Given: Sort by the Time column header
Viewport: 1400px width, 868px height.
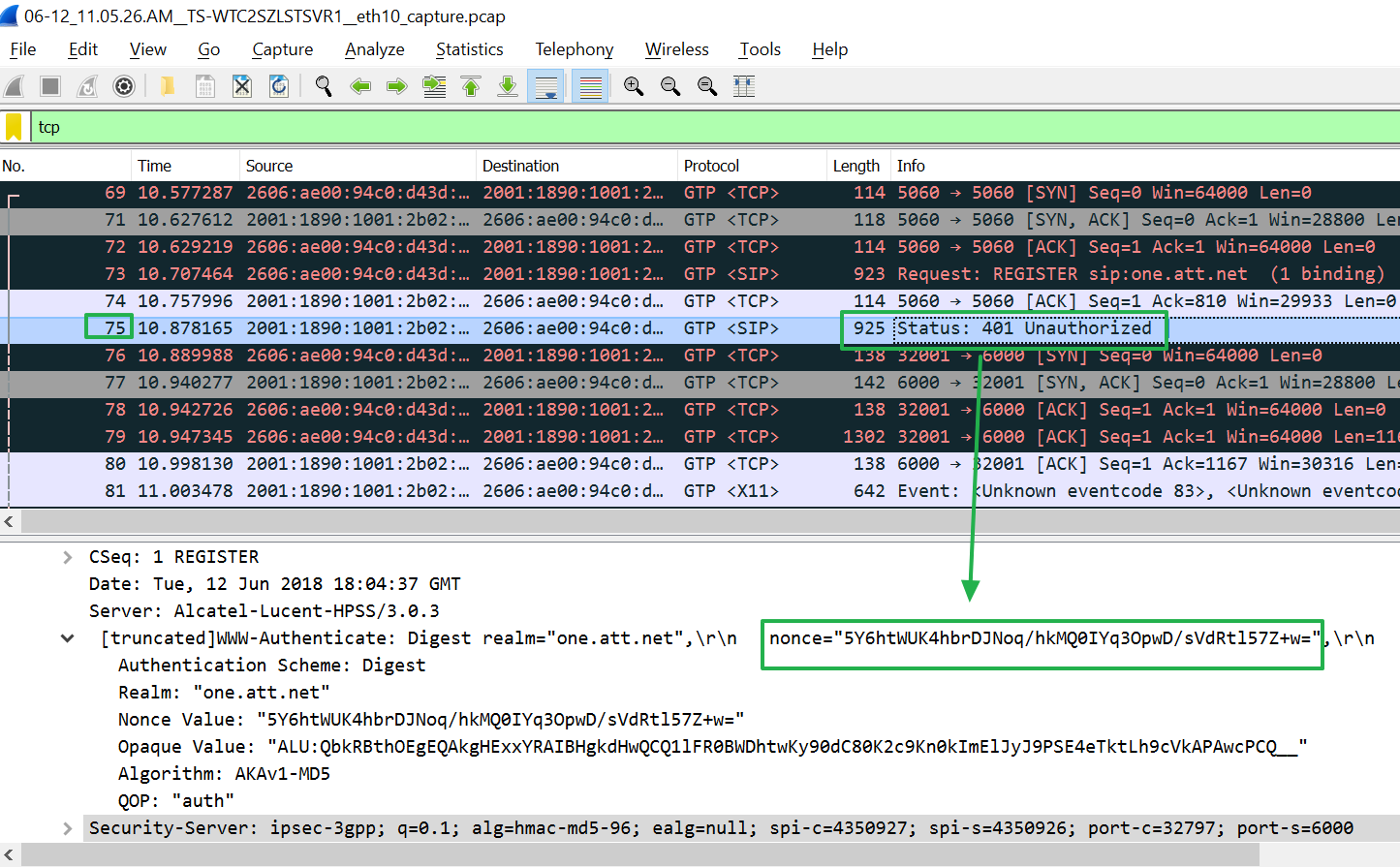Looking at the screenshot, I should (x=186, y=166).
